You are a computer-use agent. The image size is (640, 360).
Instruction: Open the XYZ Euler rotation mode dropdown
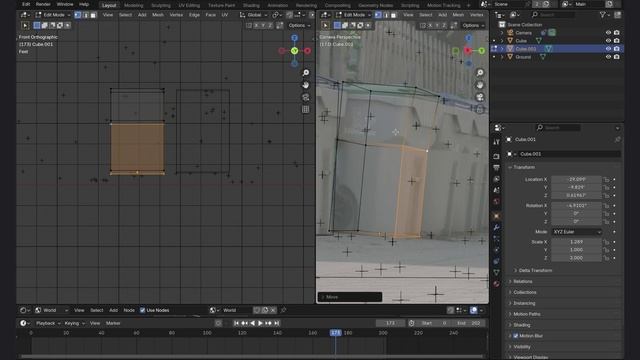click(x=577, y=232)
